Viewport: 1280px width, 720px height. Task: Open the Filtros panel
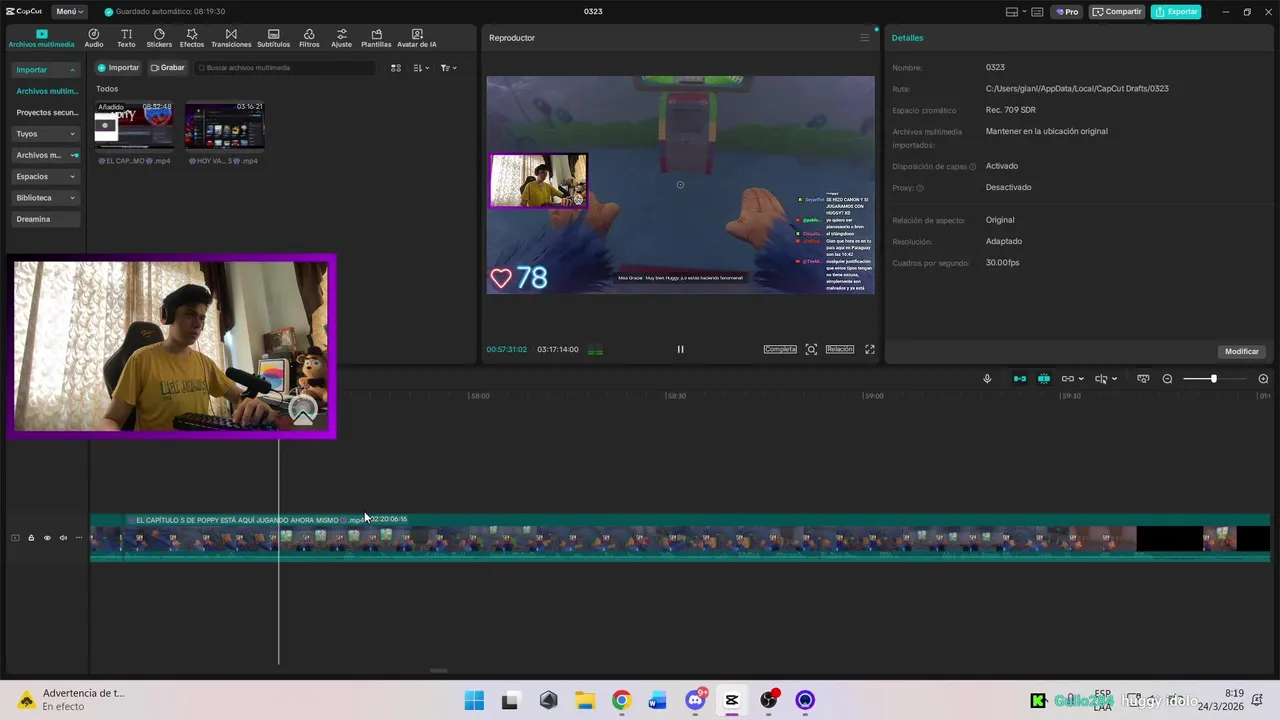(x=309, y=38)
